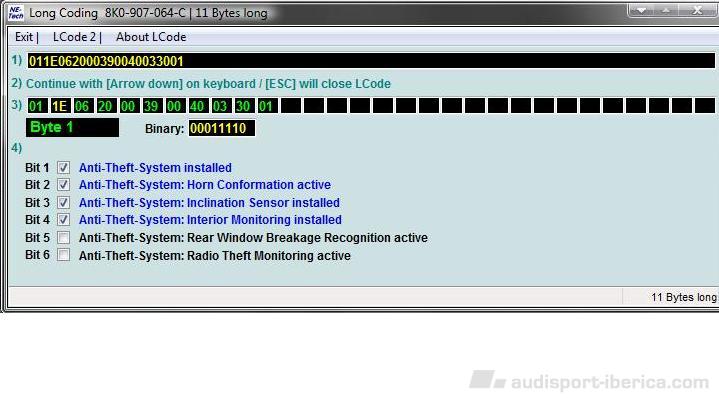
Task: Select byte cell with value 20
Action: [105, 106]
